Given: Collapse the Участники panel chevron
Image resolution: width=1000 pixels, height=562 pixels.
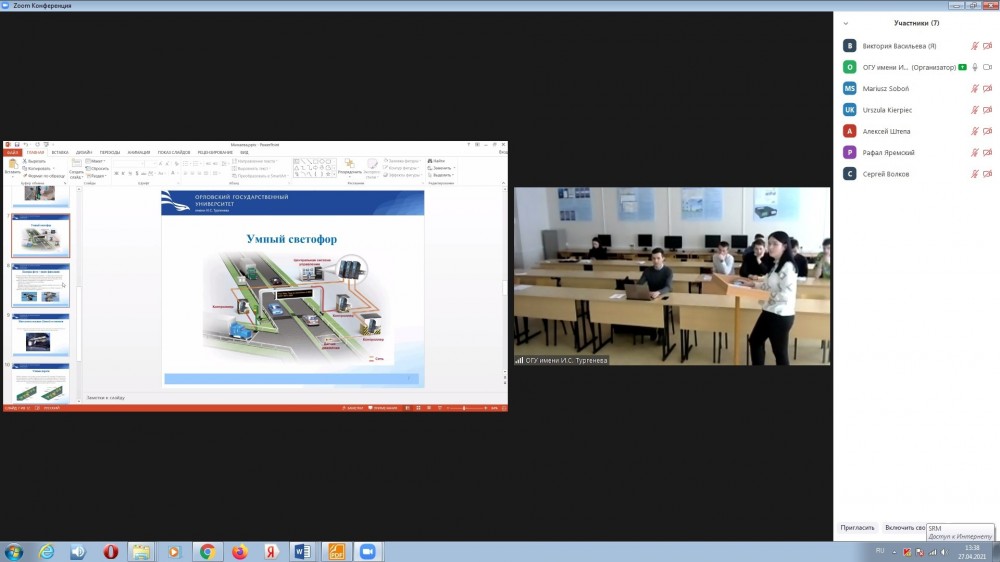Looking at the screenshot, I should click(846, 23).
